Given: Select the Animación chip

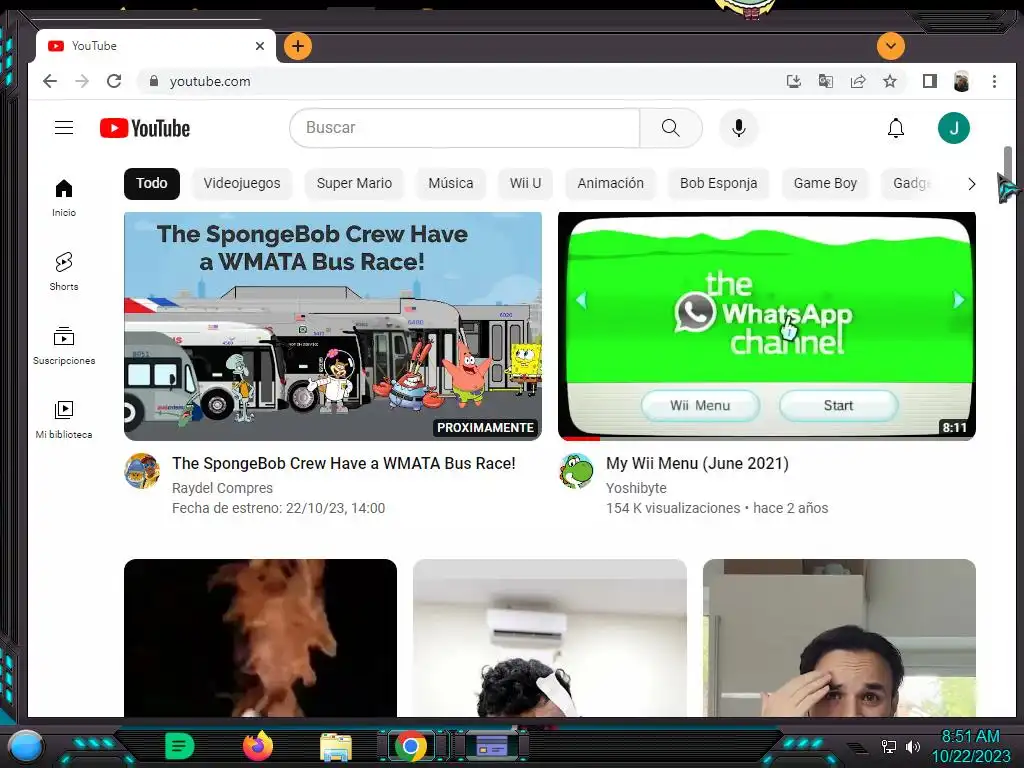Looking at the screenshot, I should click(610, 184).
